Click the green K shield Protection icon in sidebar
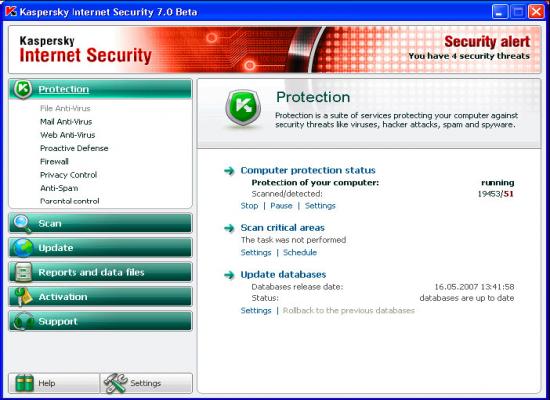Screen dimensions: 550x400 pos(23,89)
